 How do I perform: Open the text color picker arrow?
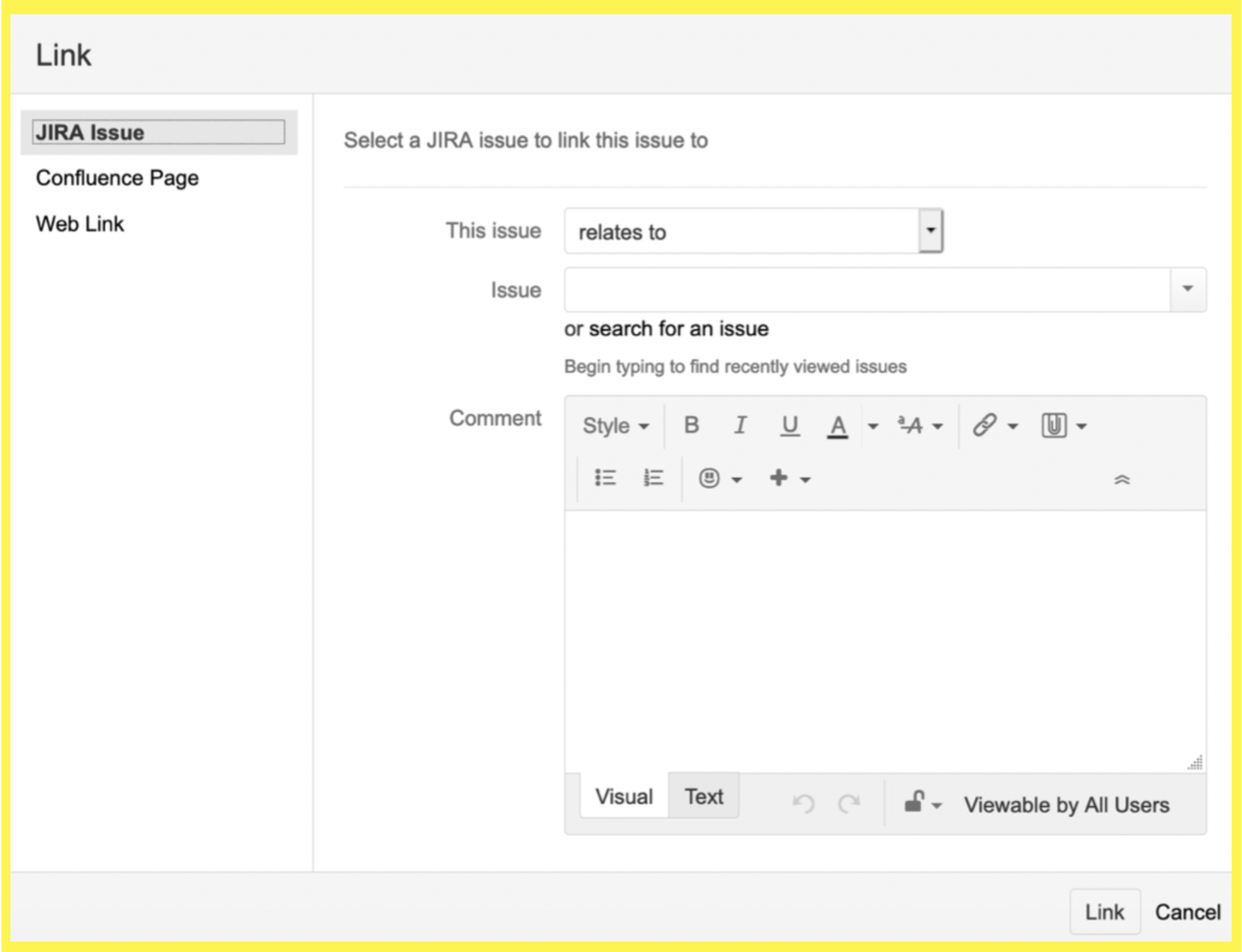point(873,427)
